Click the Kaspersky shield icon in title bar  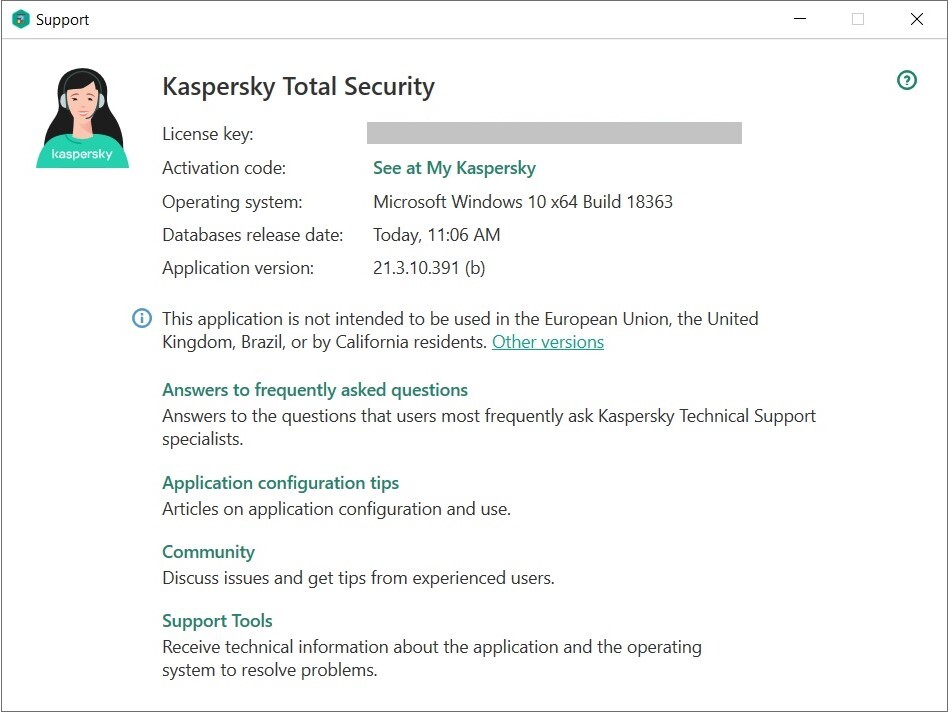click(20, 19)
